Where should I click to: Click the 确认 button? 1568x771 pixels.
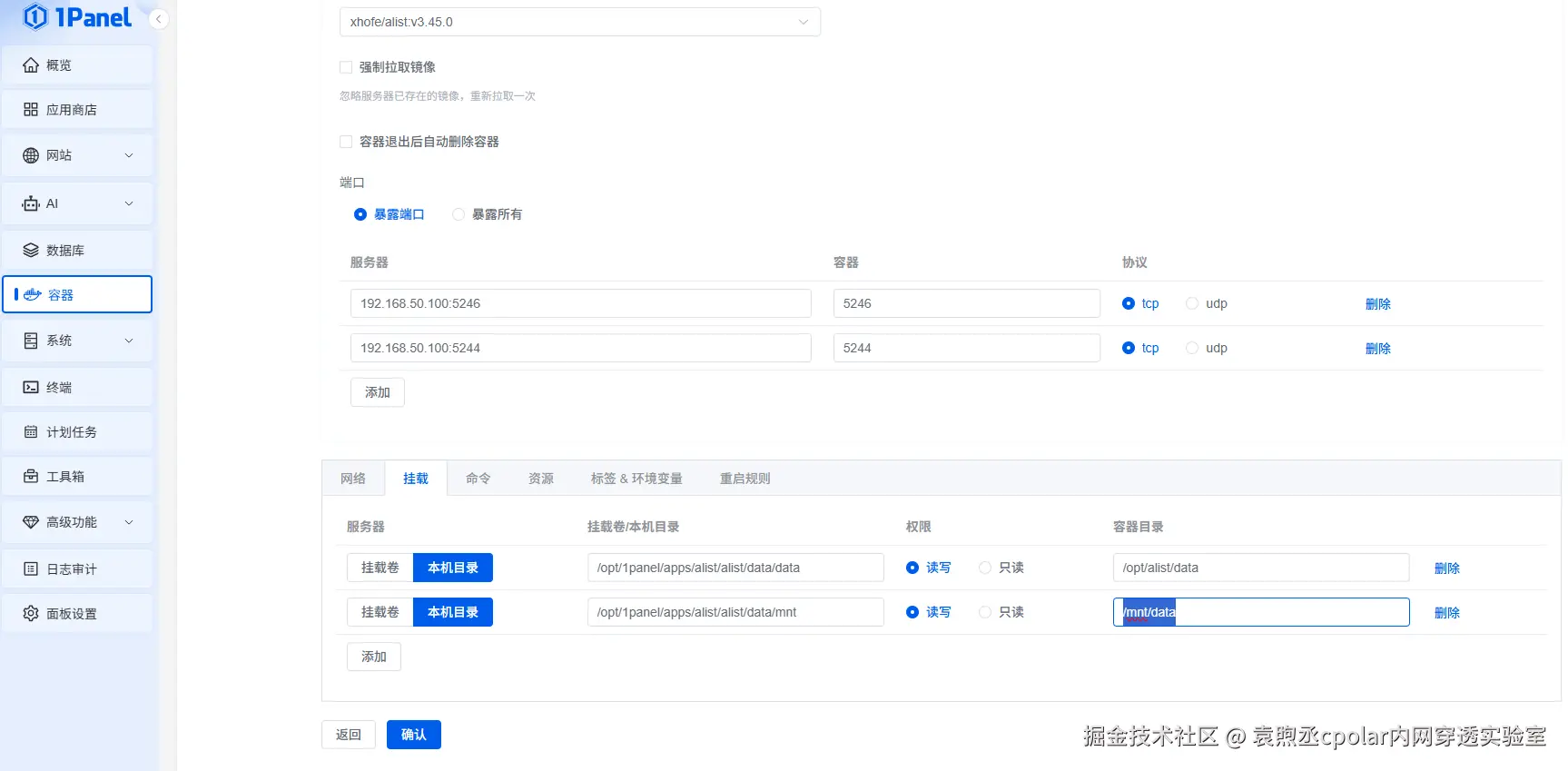click(414, 735)
